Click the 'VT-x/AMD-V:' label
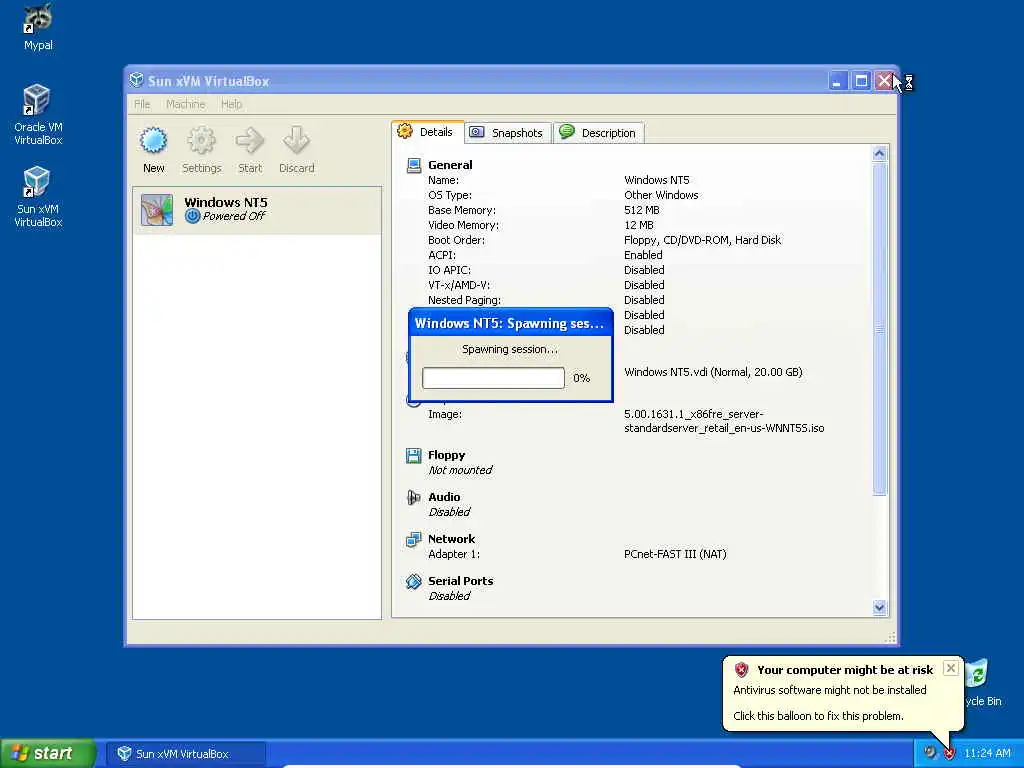 [x=458, y=285]
